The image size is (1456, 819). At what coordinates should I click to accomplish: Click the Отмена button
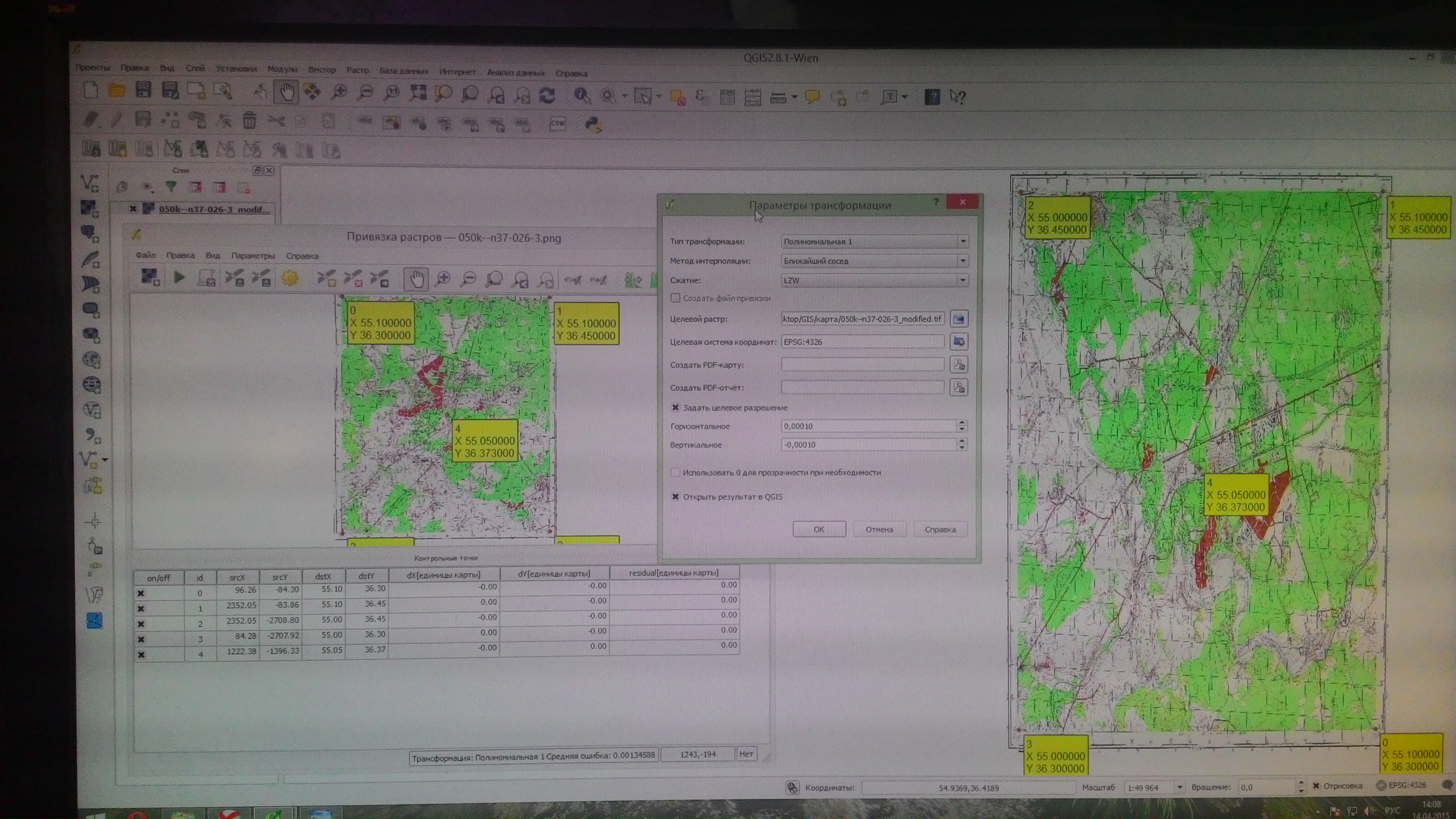tap(879, 529)
